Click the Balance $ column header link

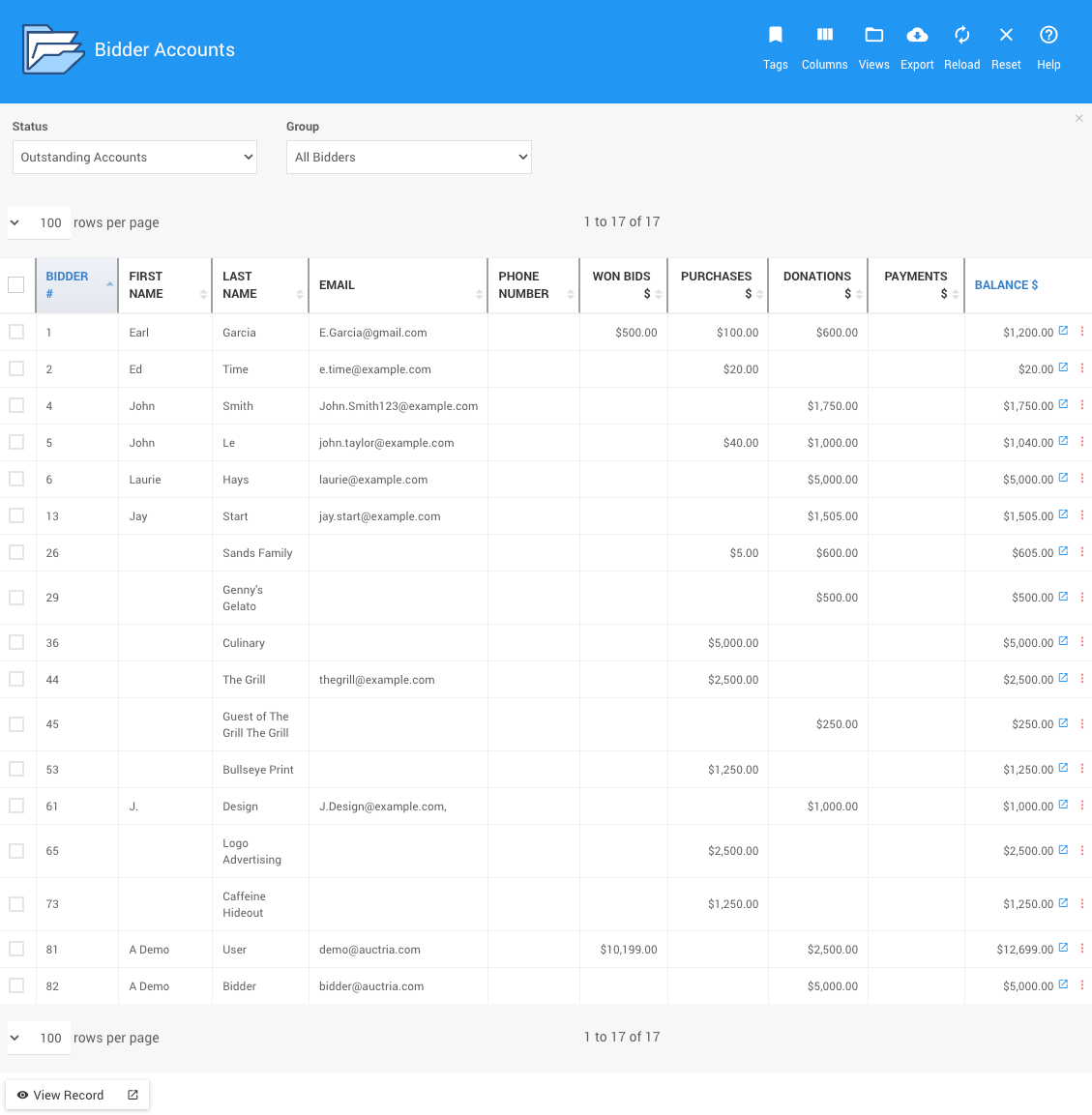(x=1006, y=285)
